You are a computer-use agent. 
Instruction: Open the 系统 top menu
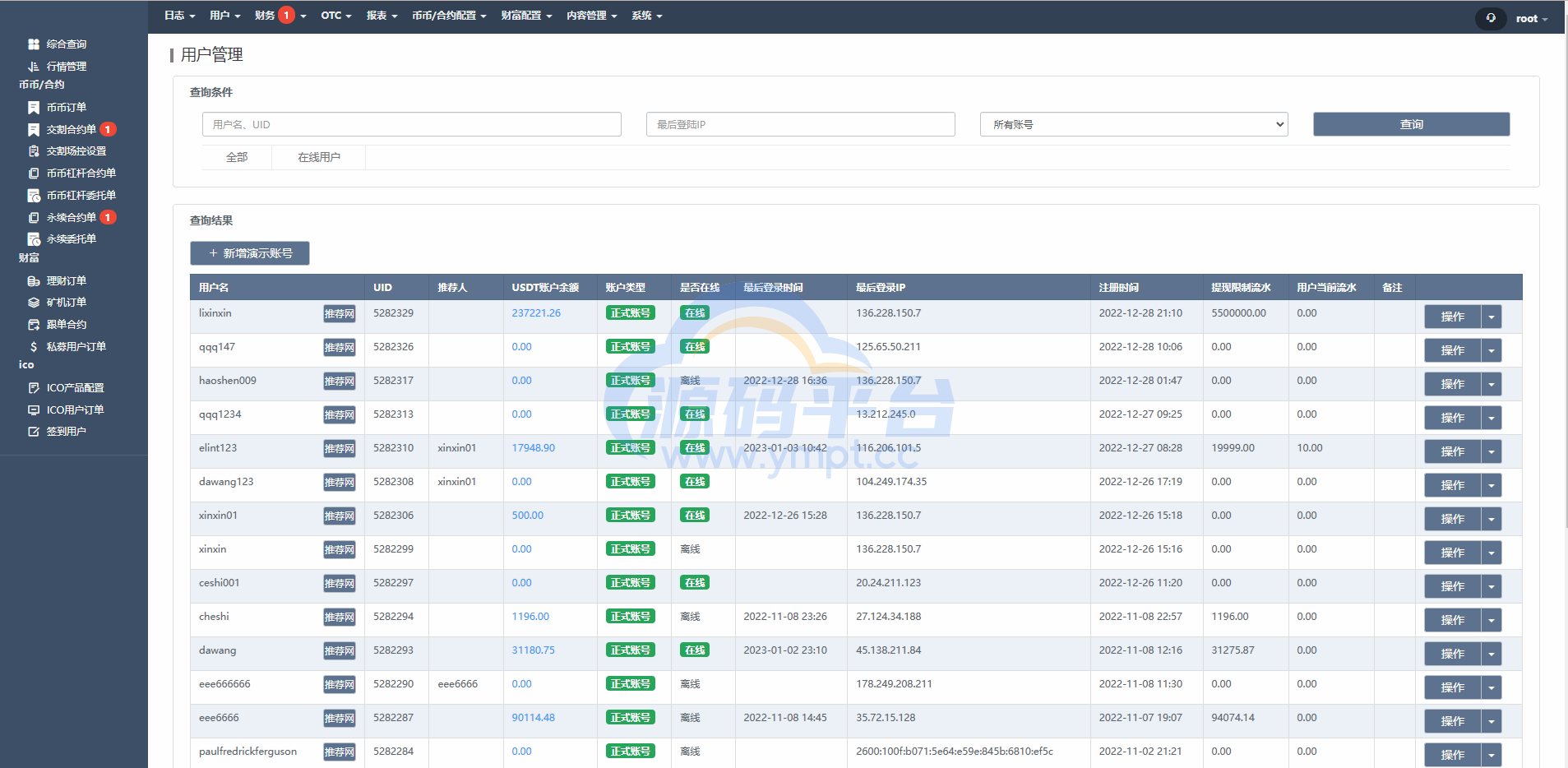coord(646,16)
